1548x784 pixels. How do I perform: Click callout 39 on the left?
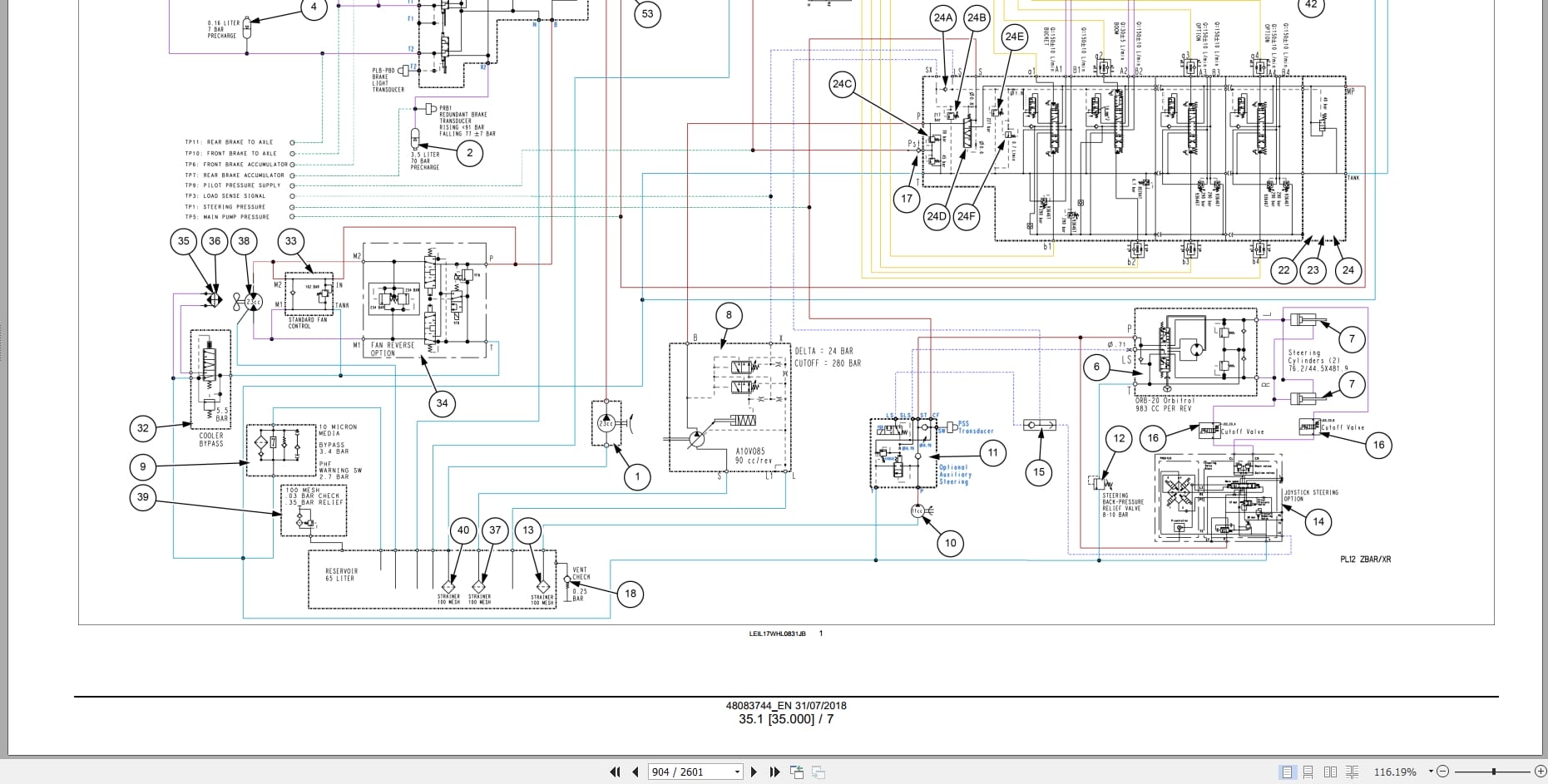point(143,497)
